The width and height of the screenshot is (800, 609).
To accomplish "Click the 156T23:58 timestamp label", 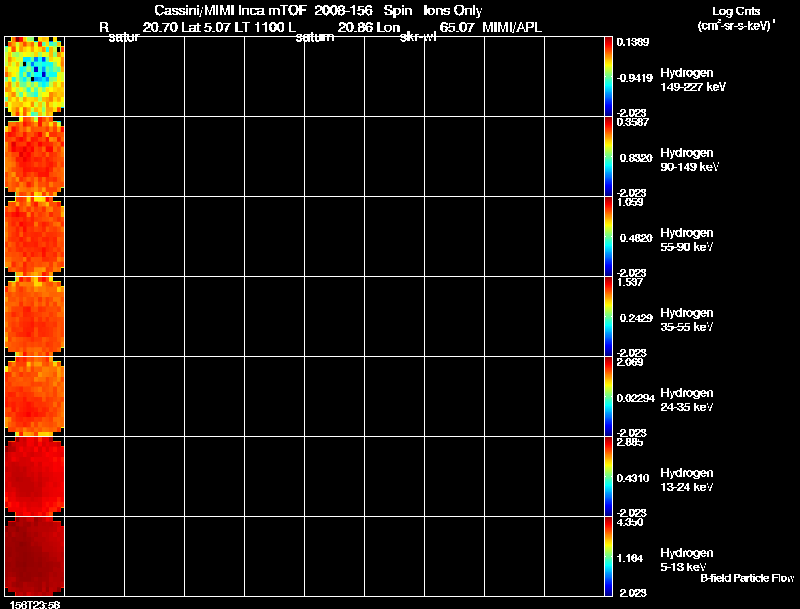I will click(32, 604).
